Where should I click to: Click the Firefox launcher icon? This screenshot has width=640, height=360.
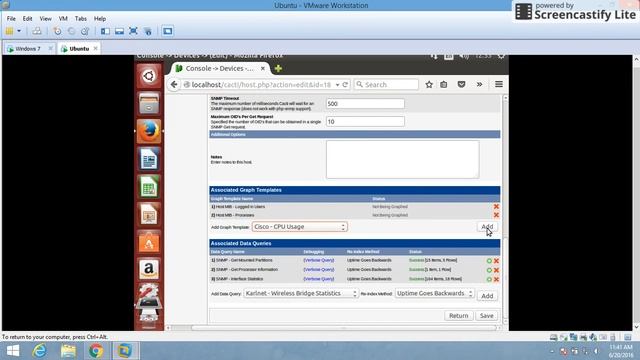tap(149, 131)
